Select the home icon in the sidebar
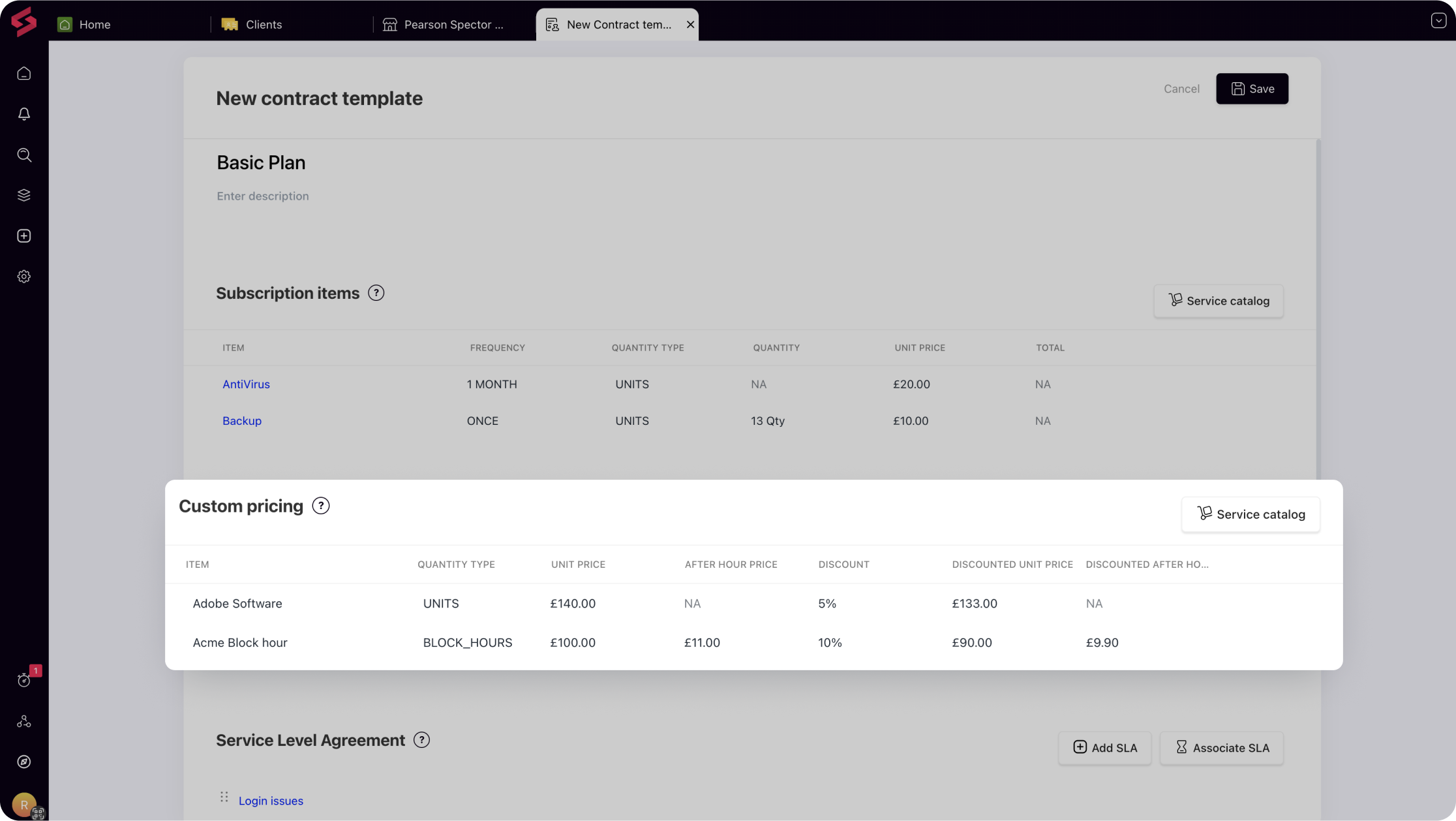 click(x=24, y=73)
